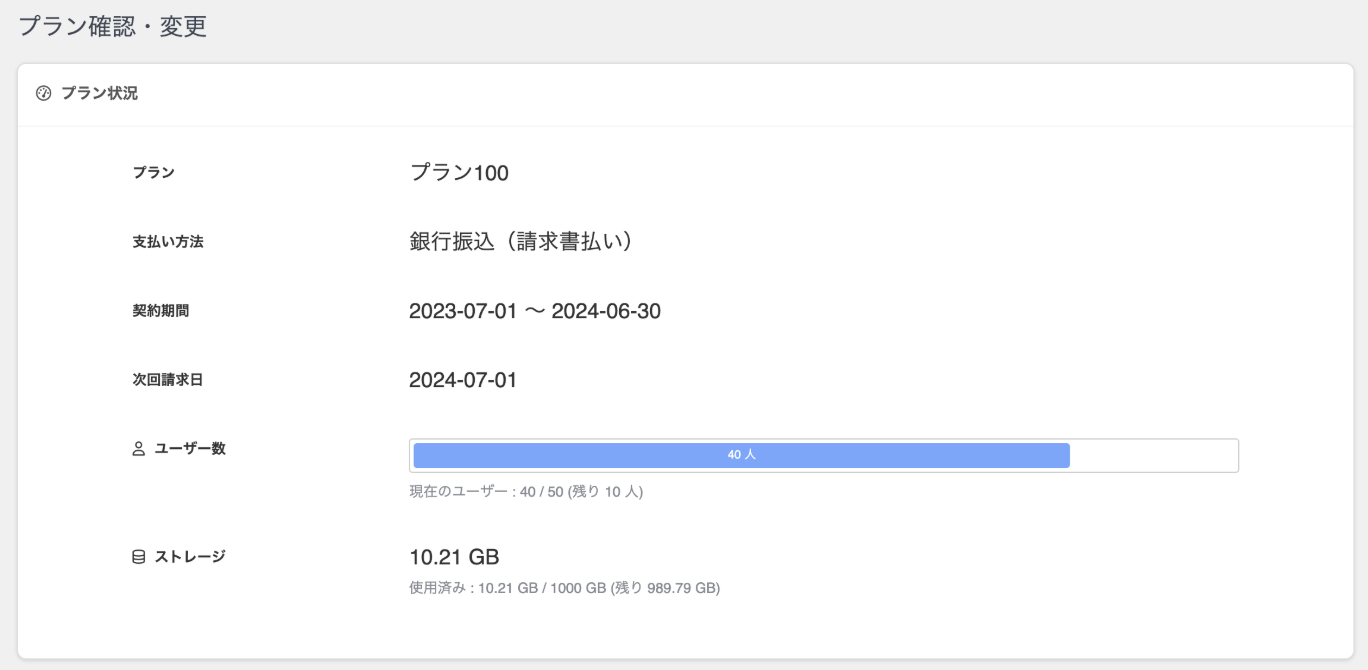Click the 契約期間 row label

click(x=161, y=311)
